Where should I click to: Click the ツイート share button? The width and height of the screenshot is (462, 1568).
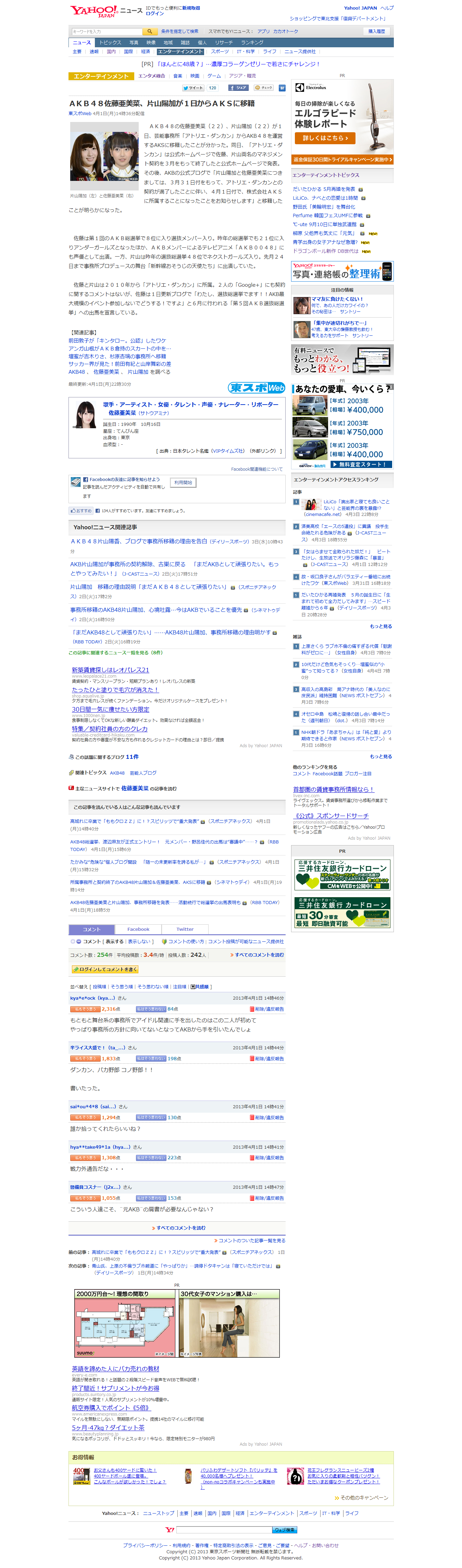[x=193, y=88]
